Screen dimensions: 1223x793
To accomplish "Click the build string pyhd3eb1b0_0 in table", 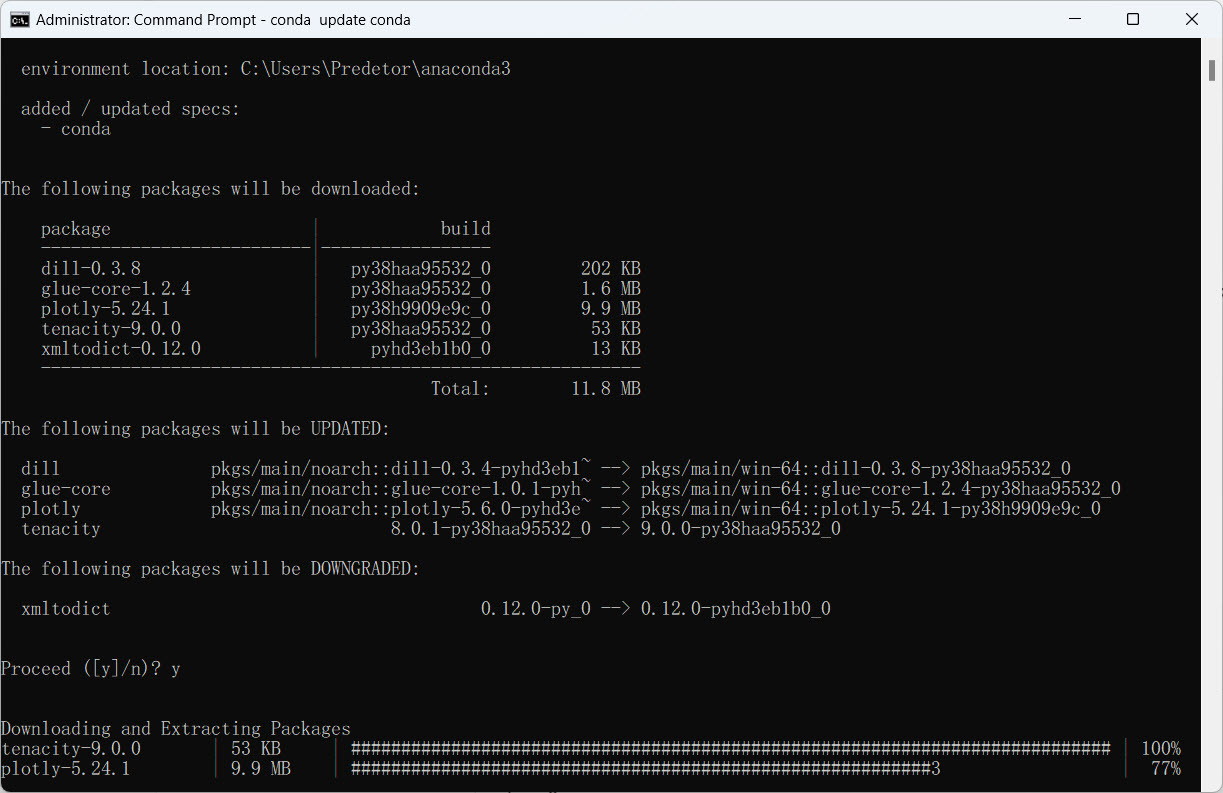I will (431, 349).
